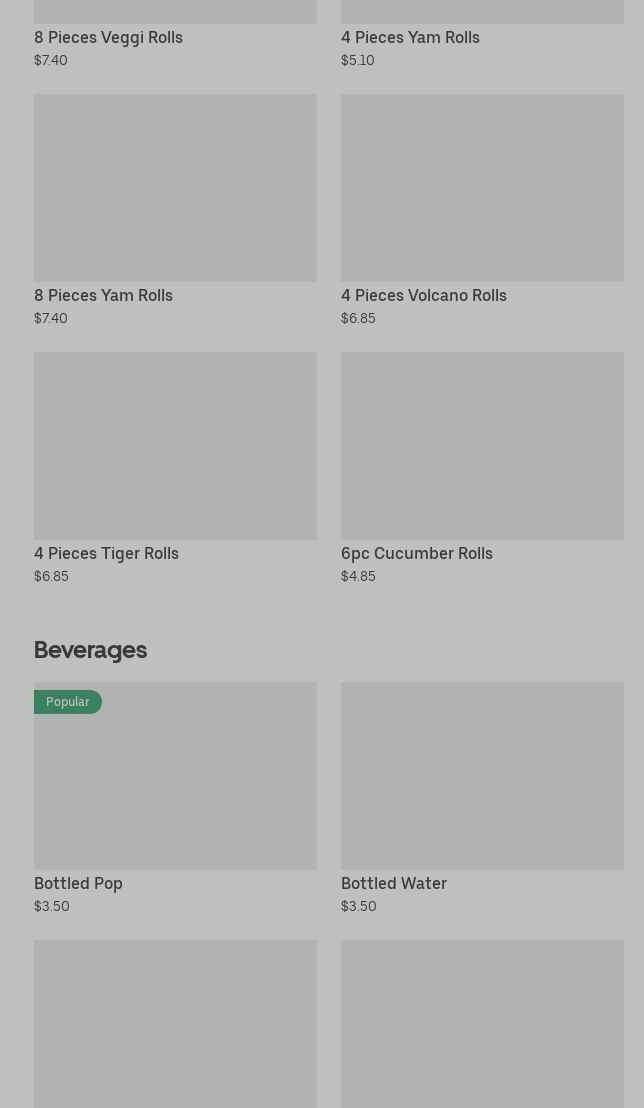Image resolution: width=644 pixels, height=1108 pixels.
Task: Click the 8 Pieces Yam Rolls image
Action: pos(175,188)
